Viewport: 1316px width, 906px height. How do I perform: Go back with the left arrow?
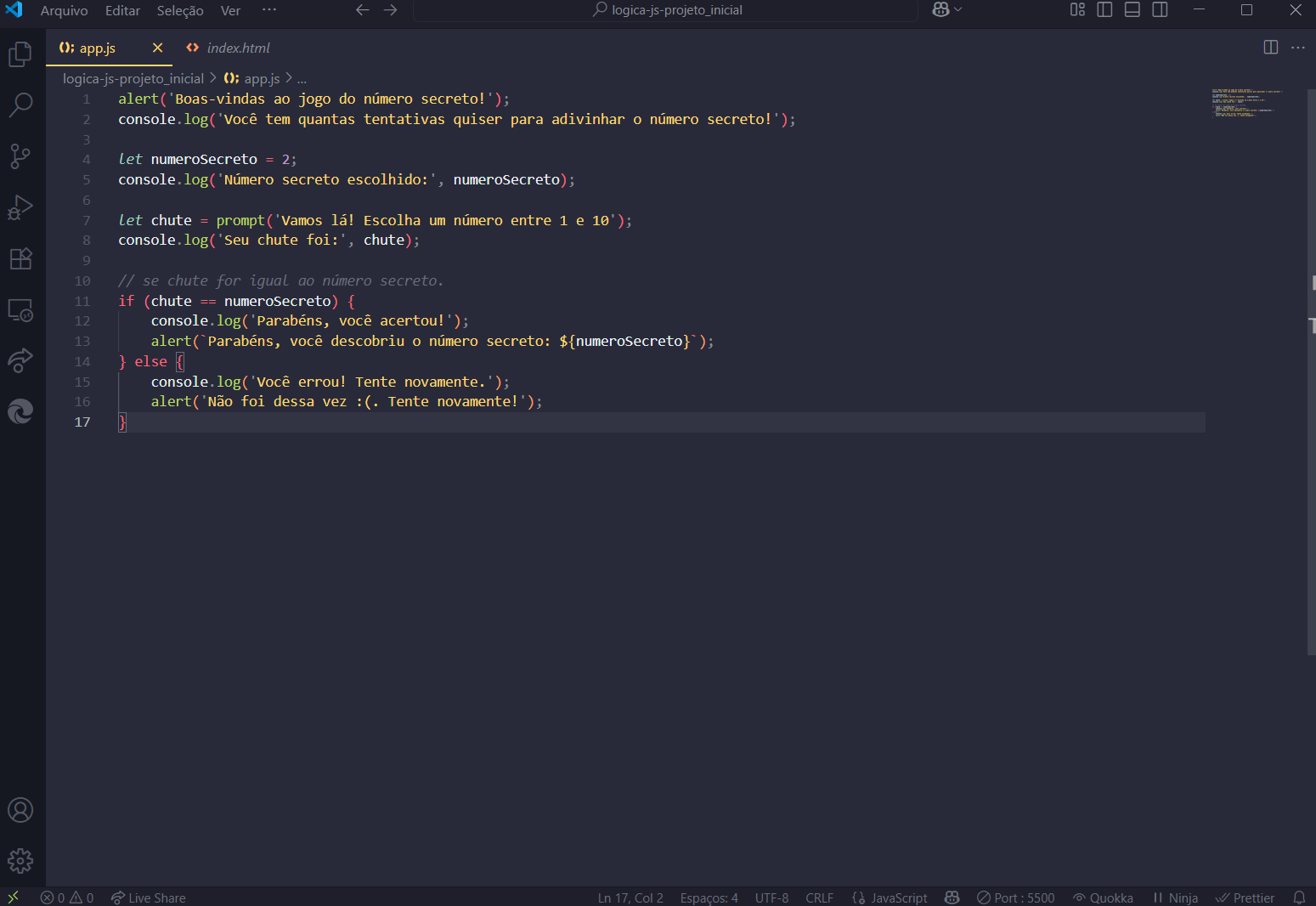tap(363, 10)
